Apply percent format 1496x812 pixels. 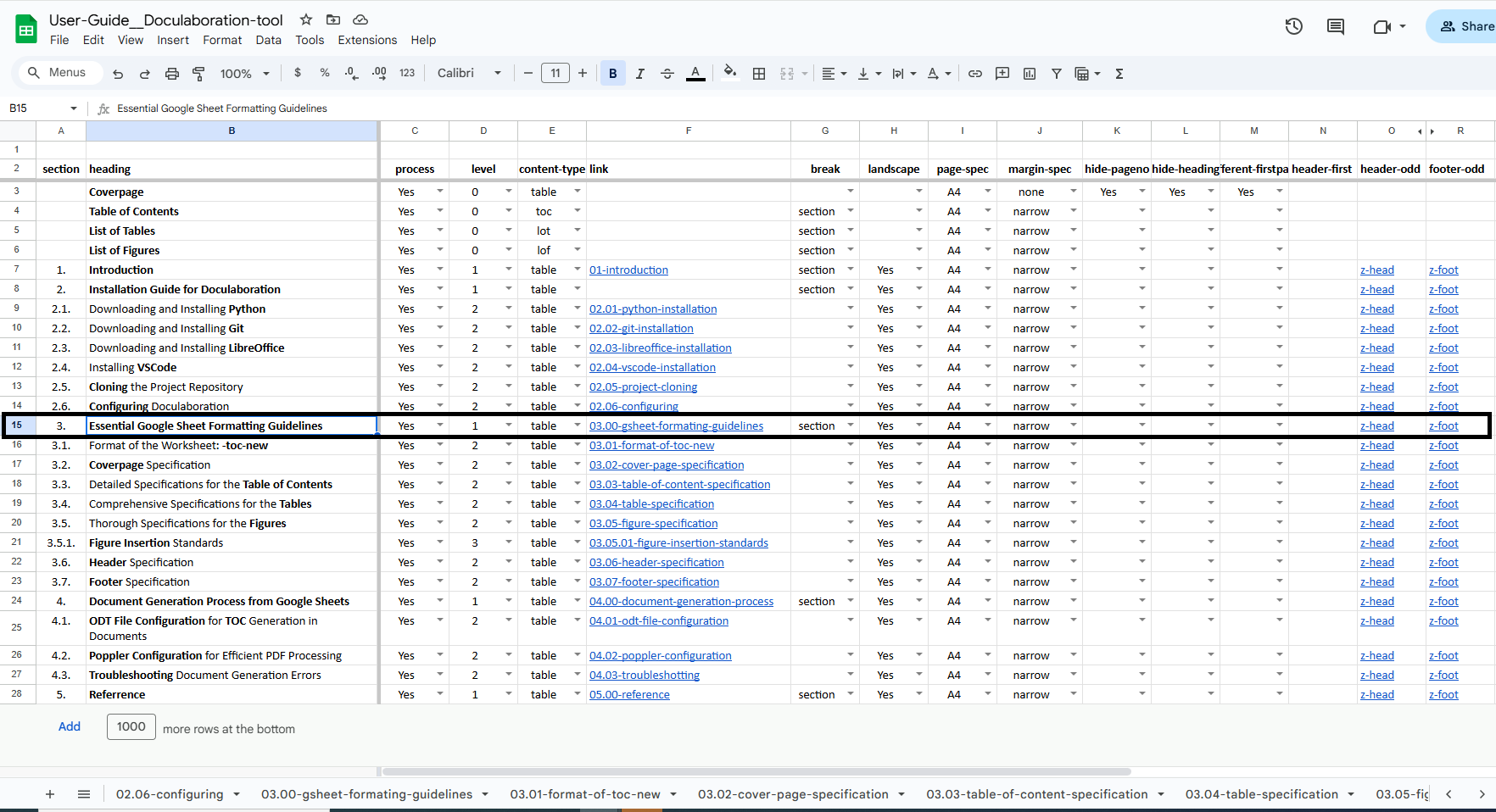click(325, 73)
